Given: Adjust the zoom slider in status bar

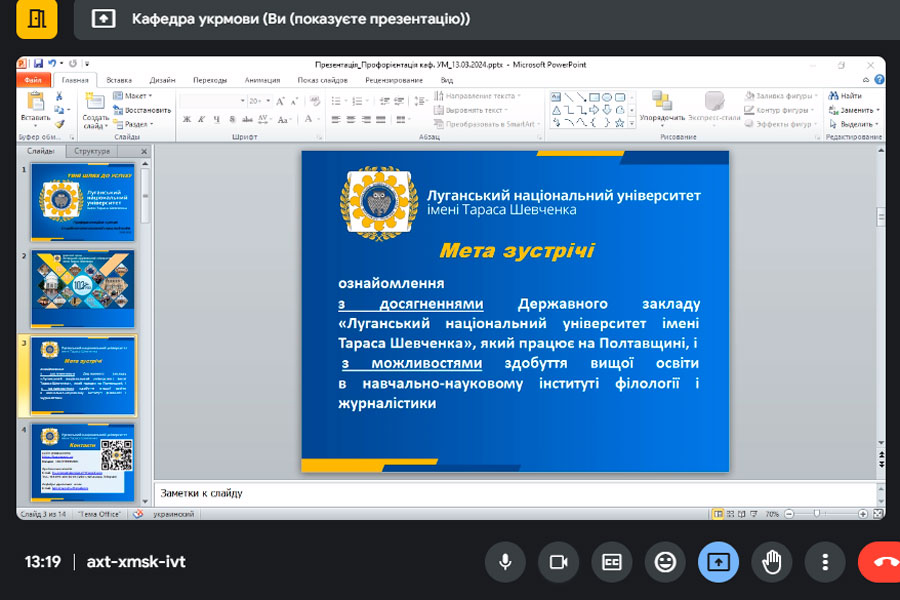Looking at the screenshot, I should [818, 513].
